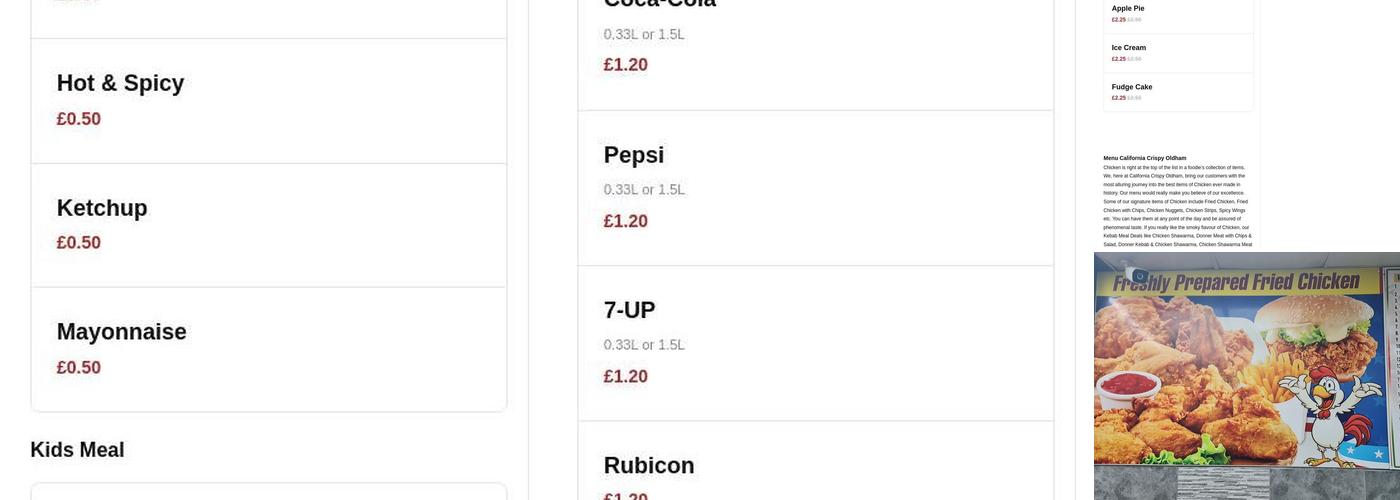Click Coca-Cola's 0.33L or 1.5L size text
Screen dimensions: 1400x500
click(644, 35)
